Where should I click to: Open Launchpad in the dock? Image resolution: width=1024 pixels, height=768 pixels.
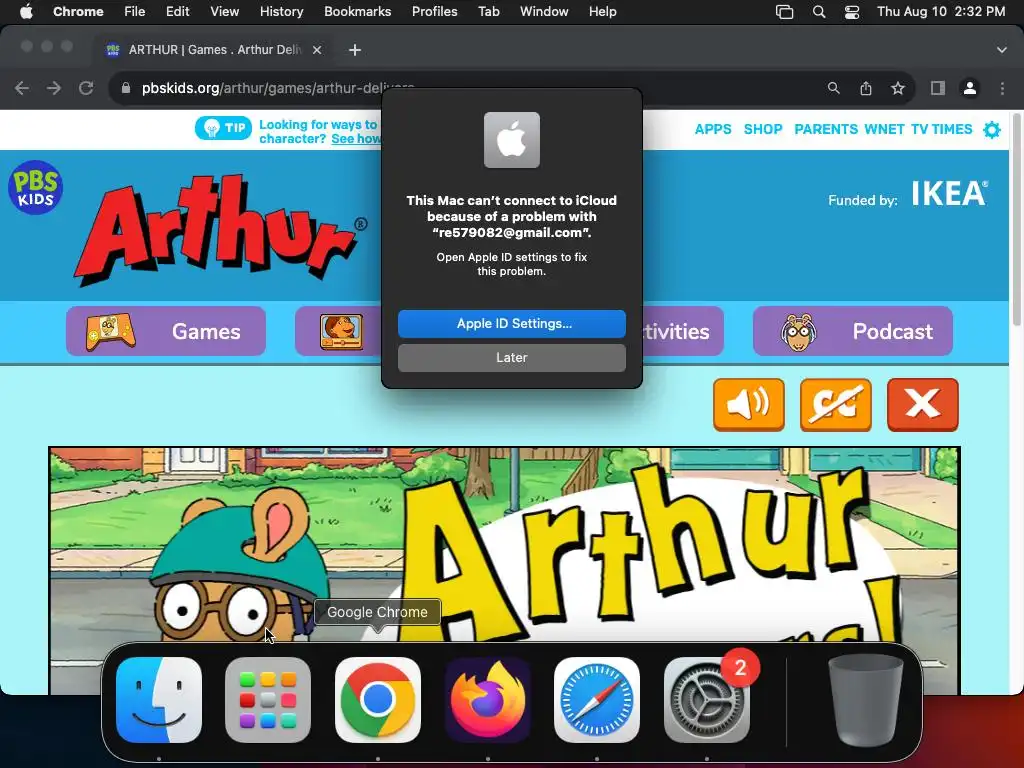coord(268,699)
